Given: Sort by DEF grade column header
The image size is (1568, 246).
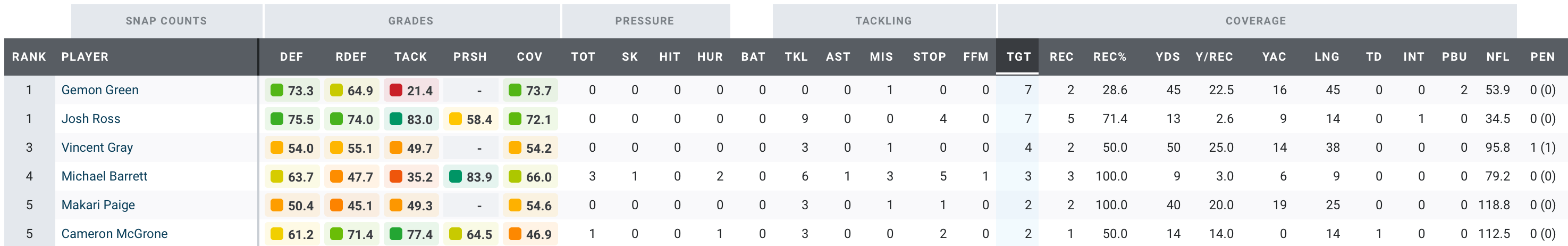Looking at the screenshot, I should 291,57.
